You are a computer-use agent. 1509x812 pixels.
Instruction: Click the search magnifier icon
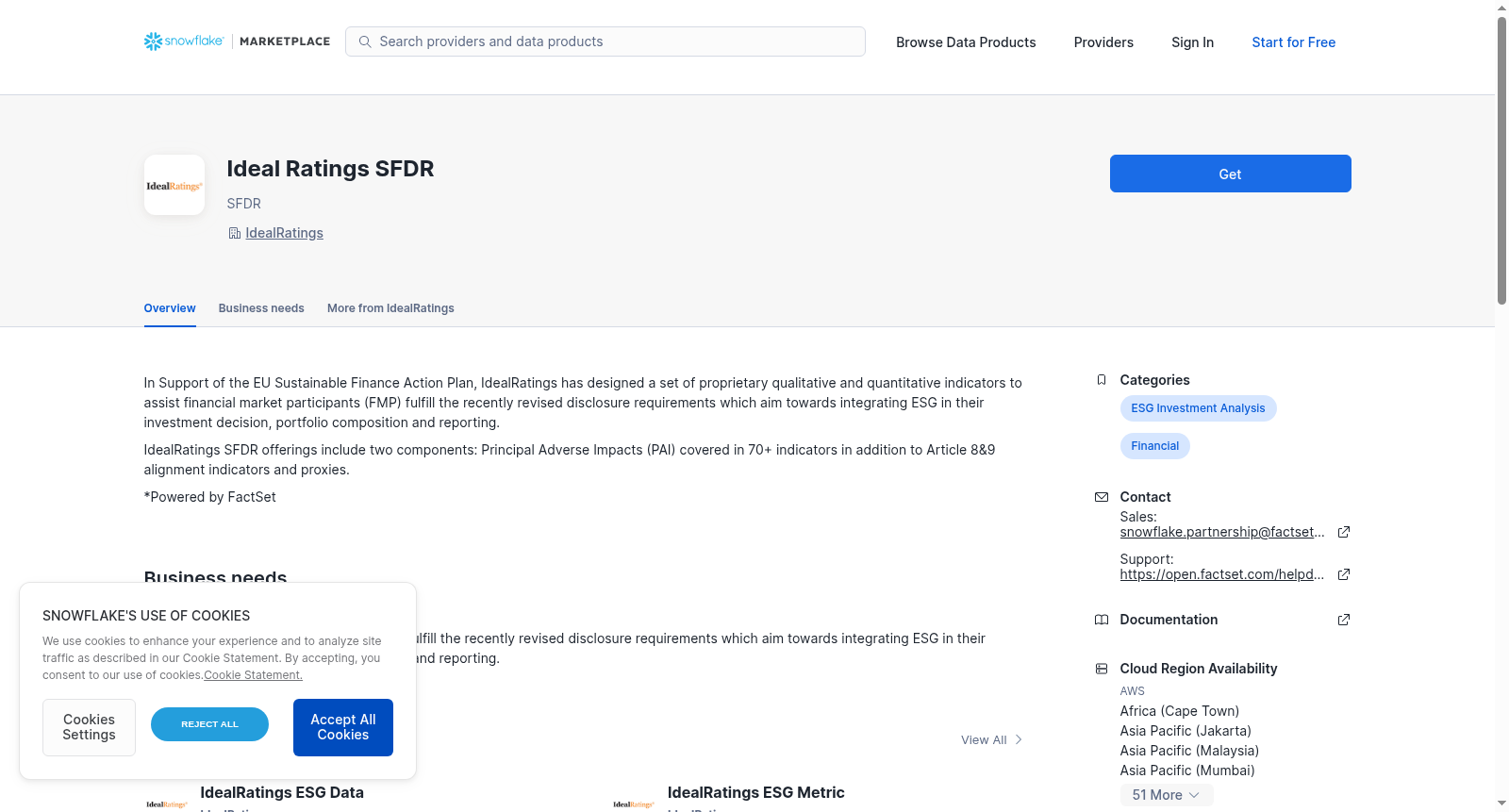pyautogui.click(x=365, y=41)
